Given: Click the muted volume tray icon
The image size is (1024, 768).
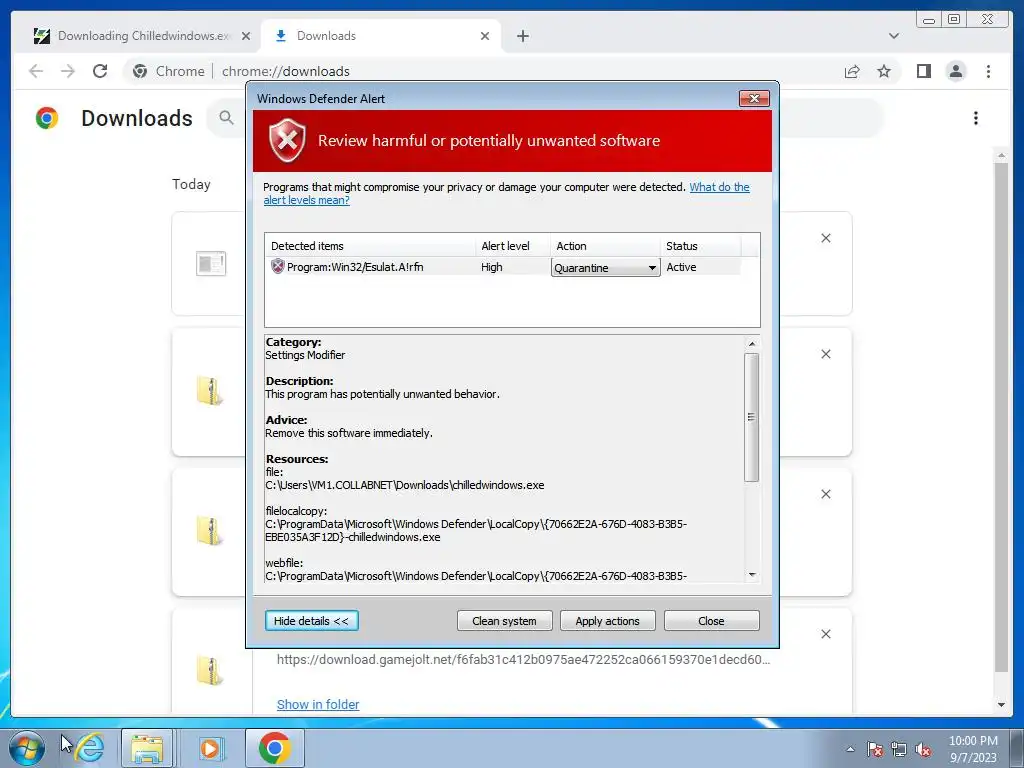Looking at the screenshot, I should coord(923,749).
